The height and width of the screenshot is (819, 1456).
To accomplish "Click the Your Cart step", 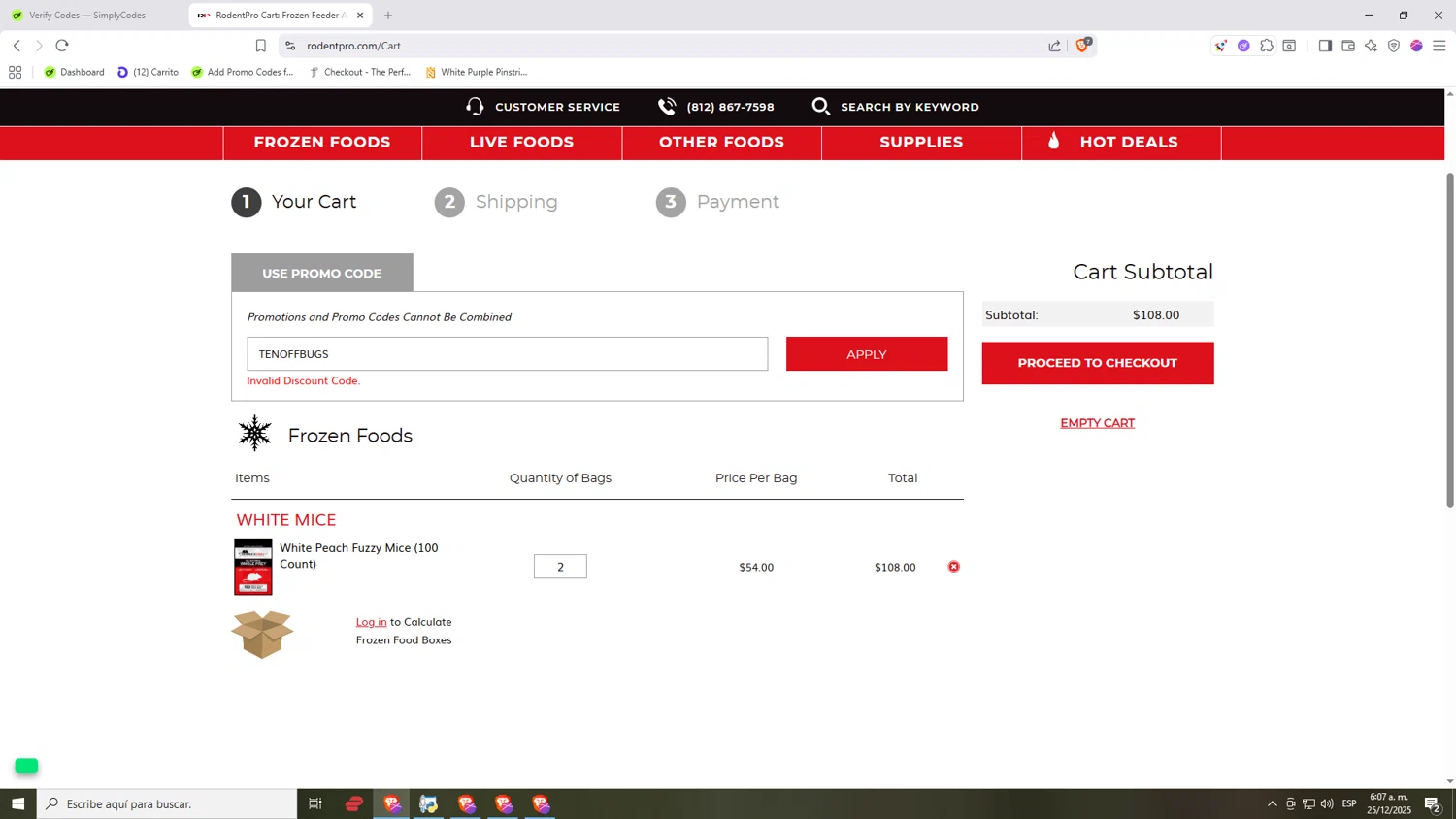I will point(294,202).
